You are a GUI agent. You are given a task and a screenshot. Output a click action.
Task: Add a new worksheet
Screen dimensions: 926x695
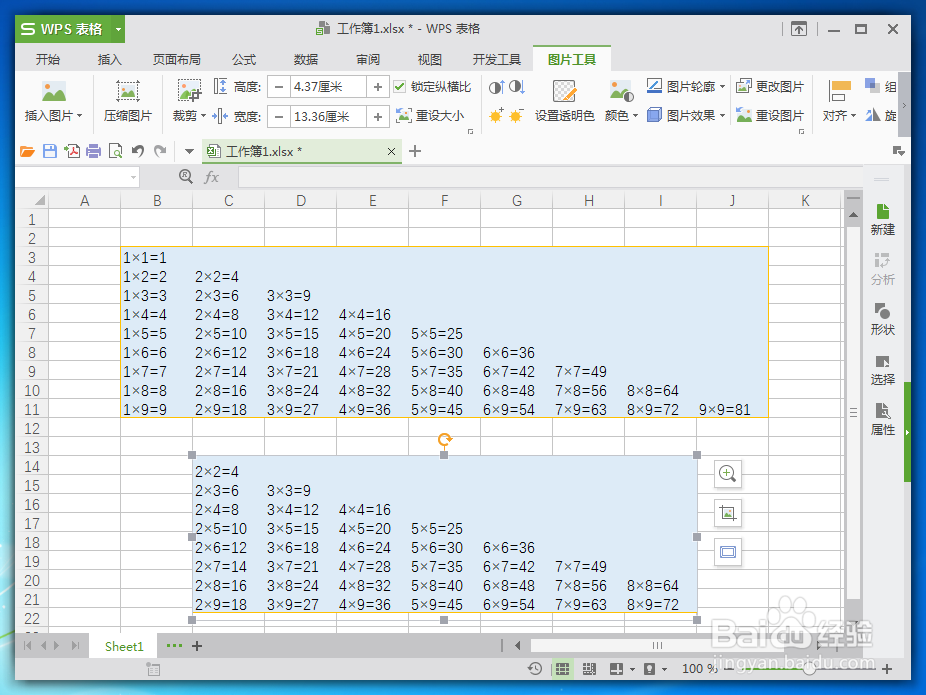pyautogui.click(x=197, y=646)
